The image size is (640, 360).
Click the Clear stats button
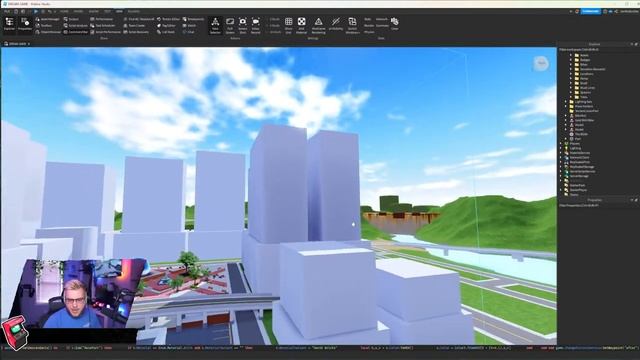(x=395, y=24)
